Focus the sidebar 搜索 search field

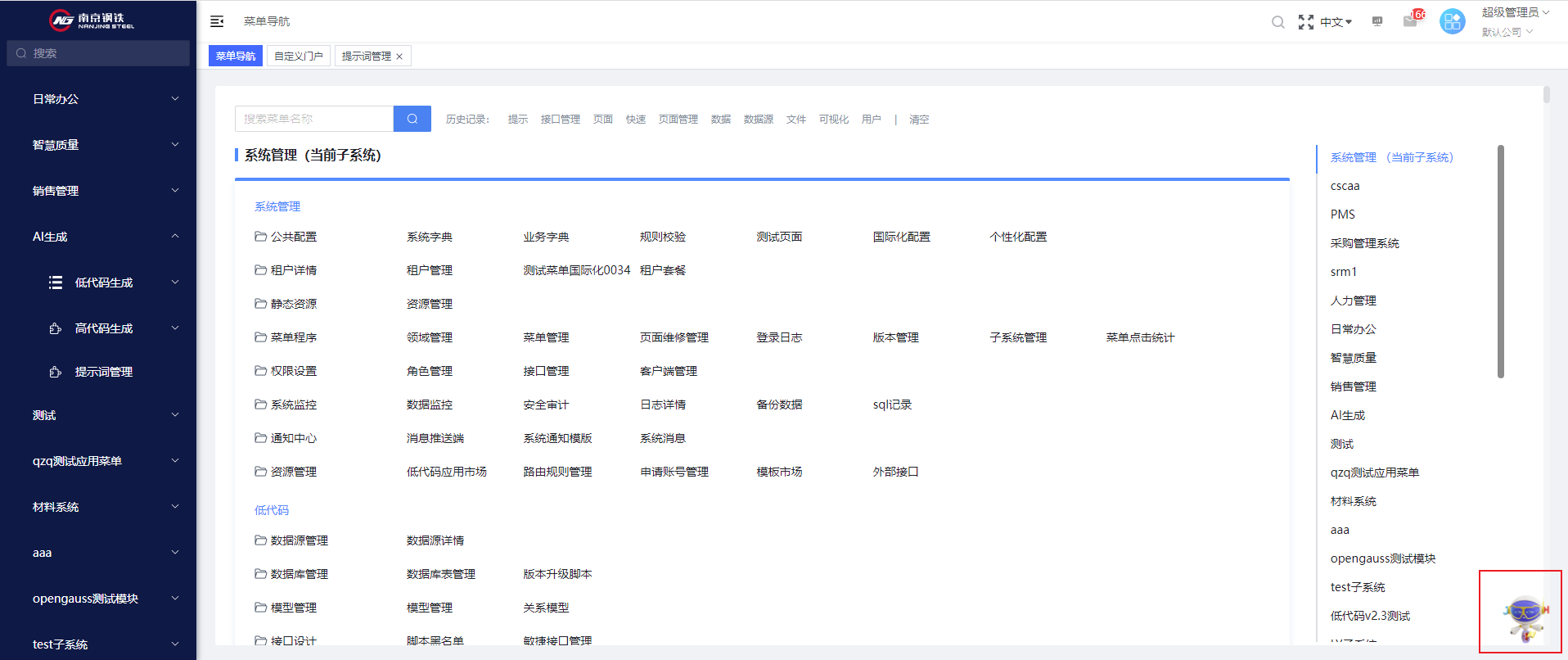(x=98, y=53)
